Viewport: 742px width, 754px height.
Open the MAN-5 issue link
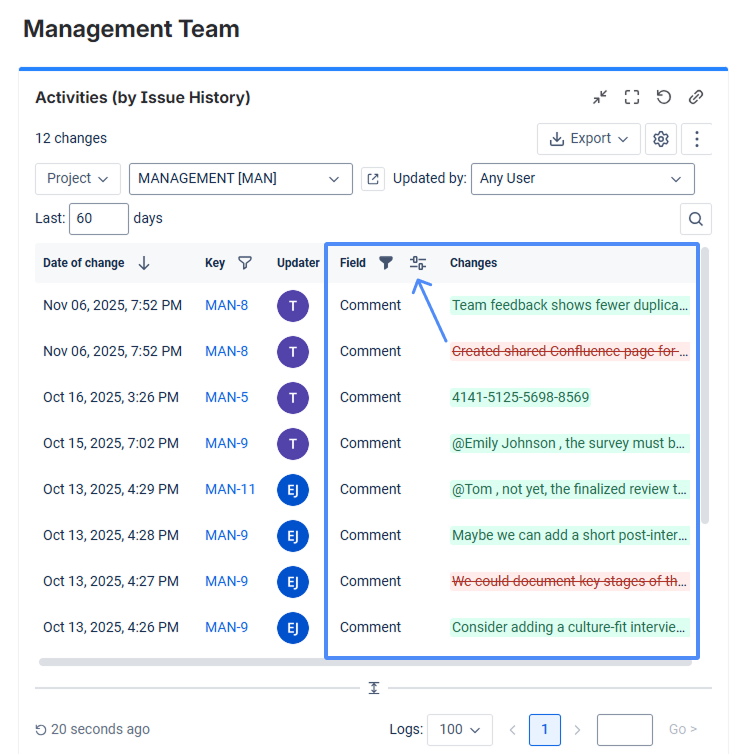tap(226, 397)
